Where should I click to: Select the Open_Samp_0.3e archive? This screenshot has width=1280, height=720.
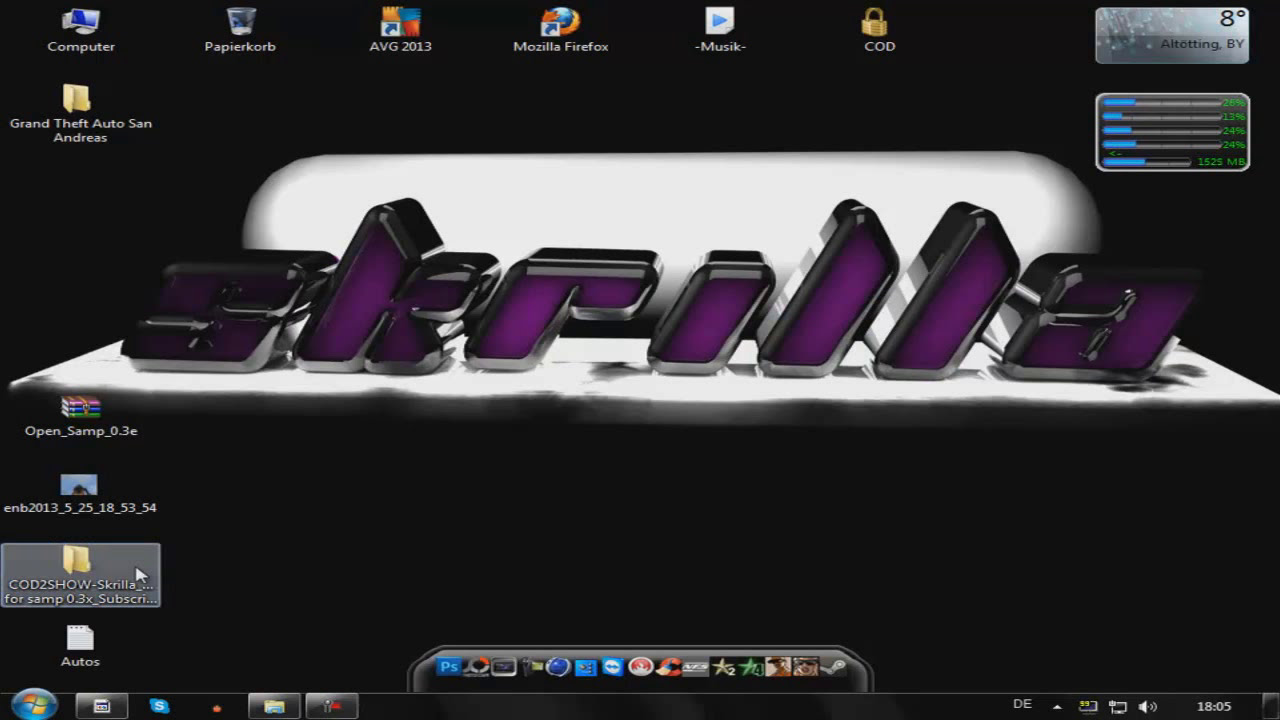coord(81,416)
